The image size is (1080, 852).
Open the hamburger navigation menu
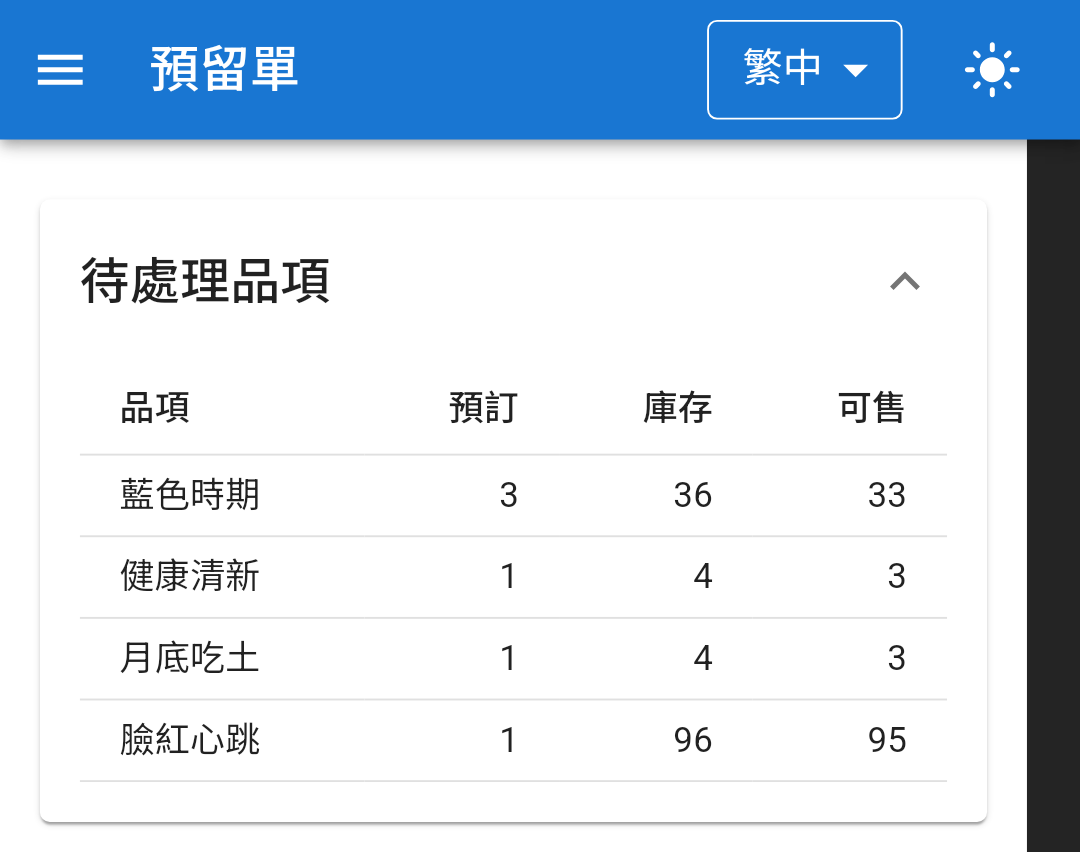60,70
